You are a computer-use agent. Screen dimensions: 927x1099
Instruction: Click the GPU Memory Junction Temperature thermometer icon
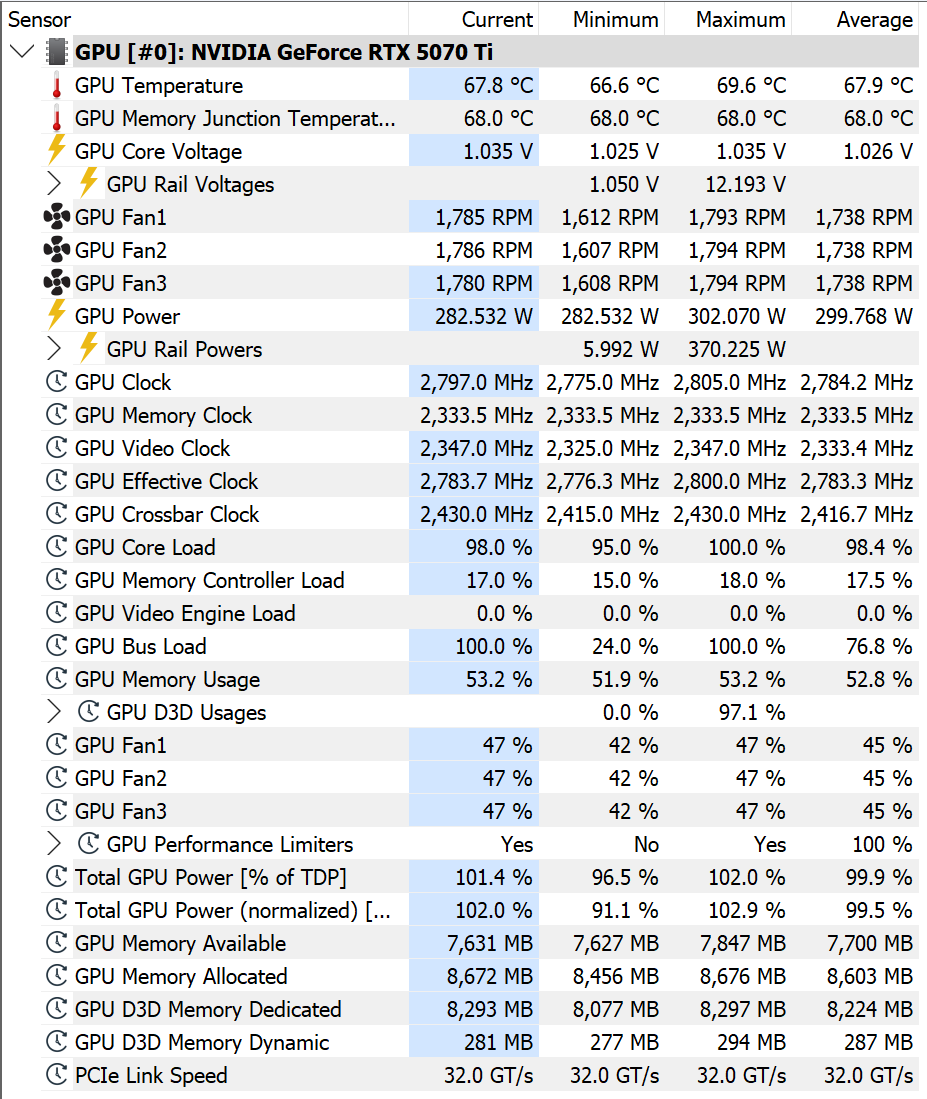click(x=57, y=118)
